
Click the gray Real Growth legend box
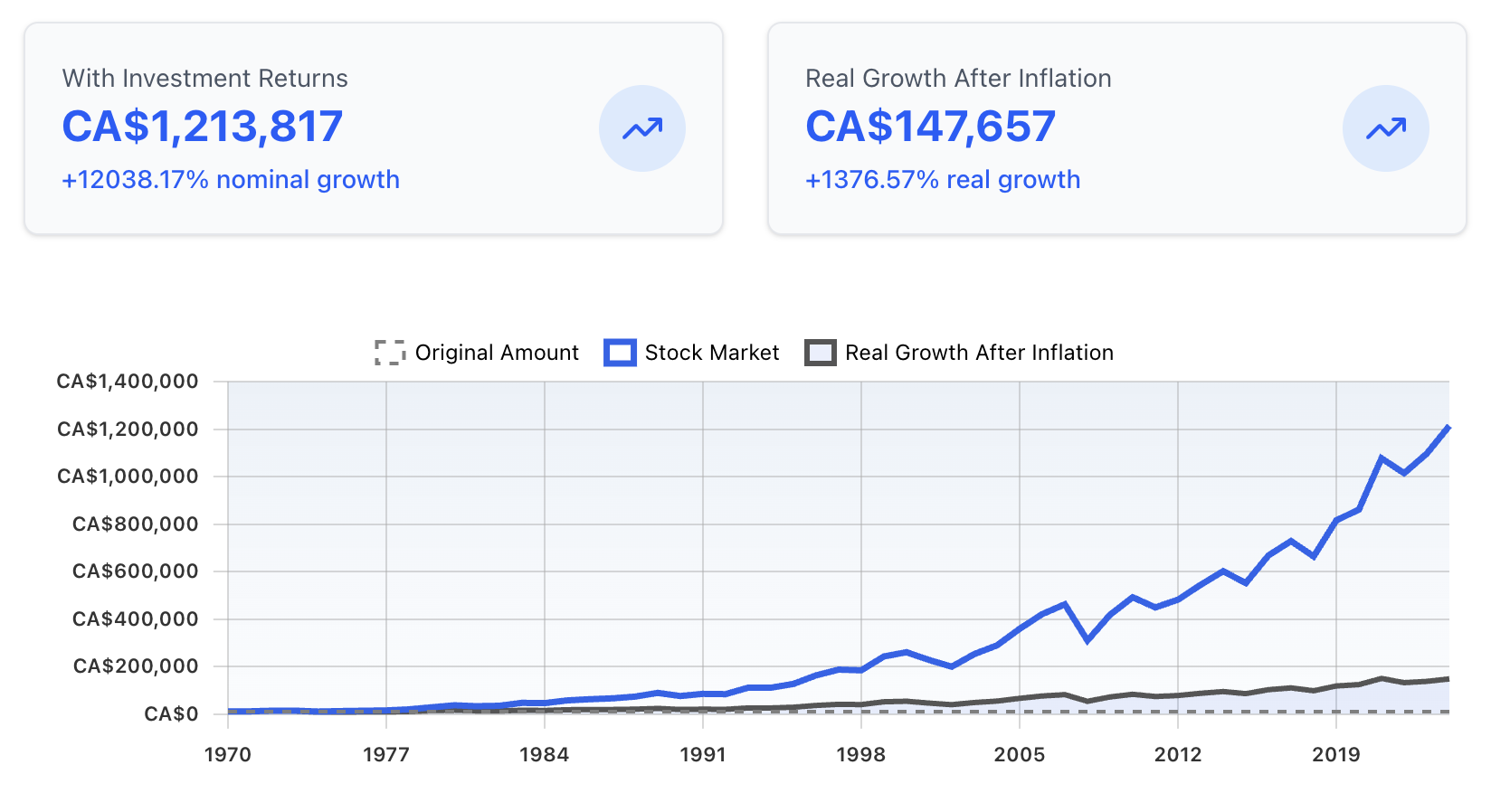click(x=820, y=353)
